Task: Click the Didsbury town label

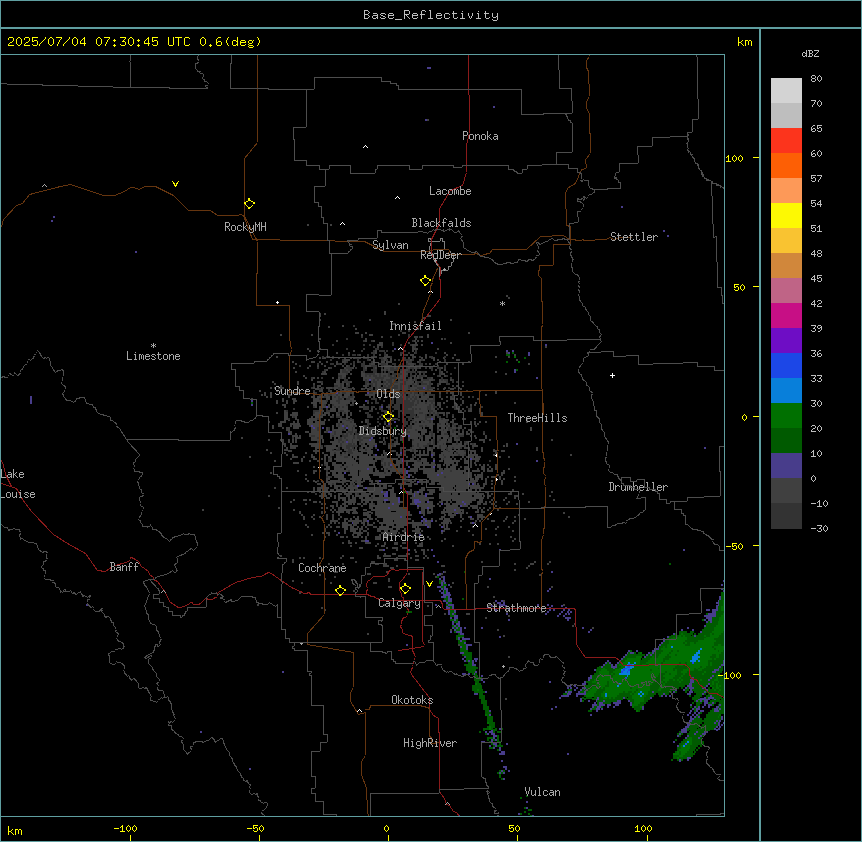Action: (382, 431)
